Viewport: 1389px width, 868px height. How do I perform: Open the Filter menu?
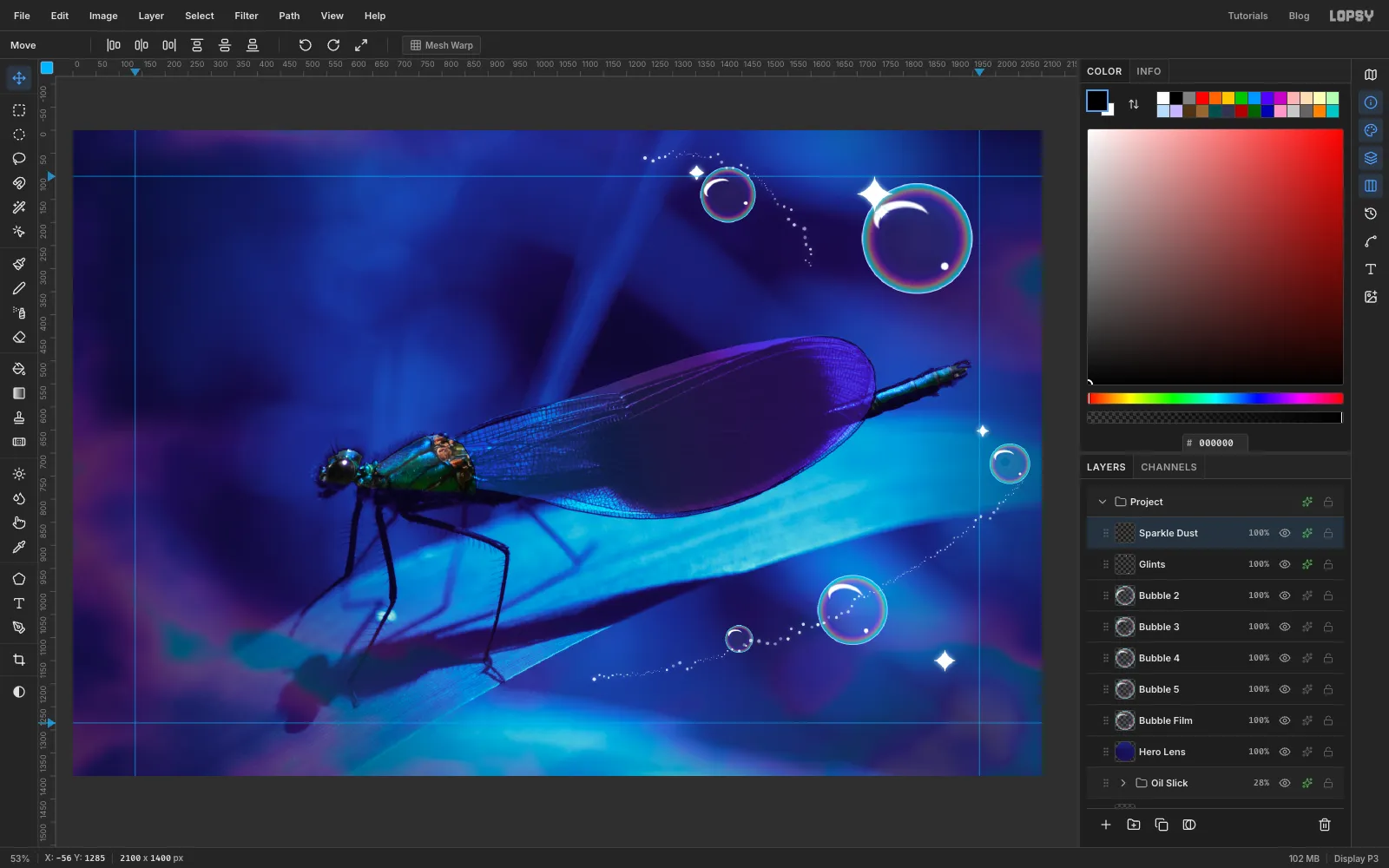tap(247, 16)
